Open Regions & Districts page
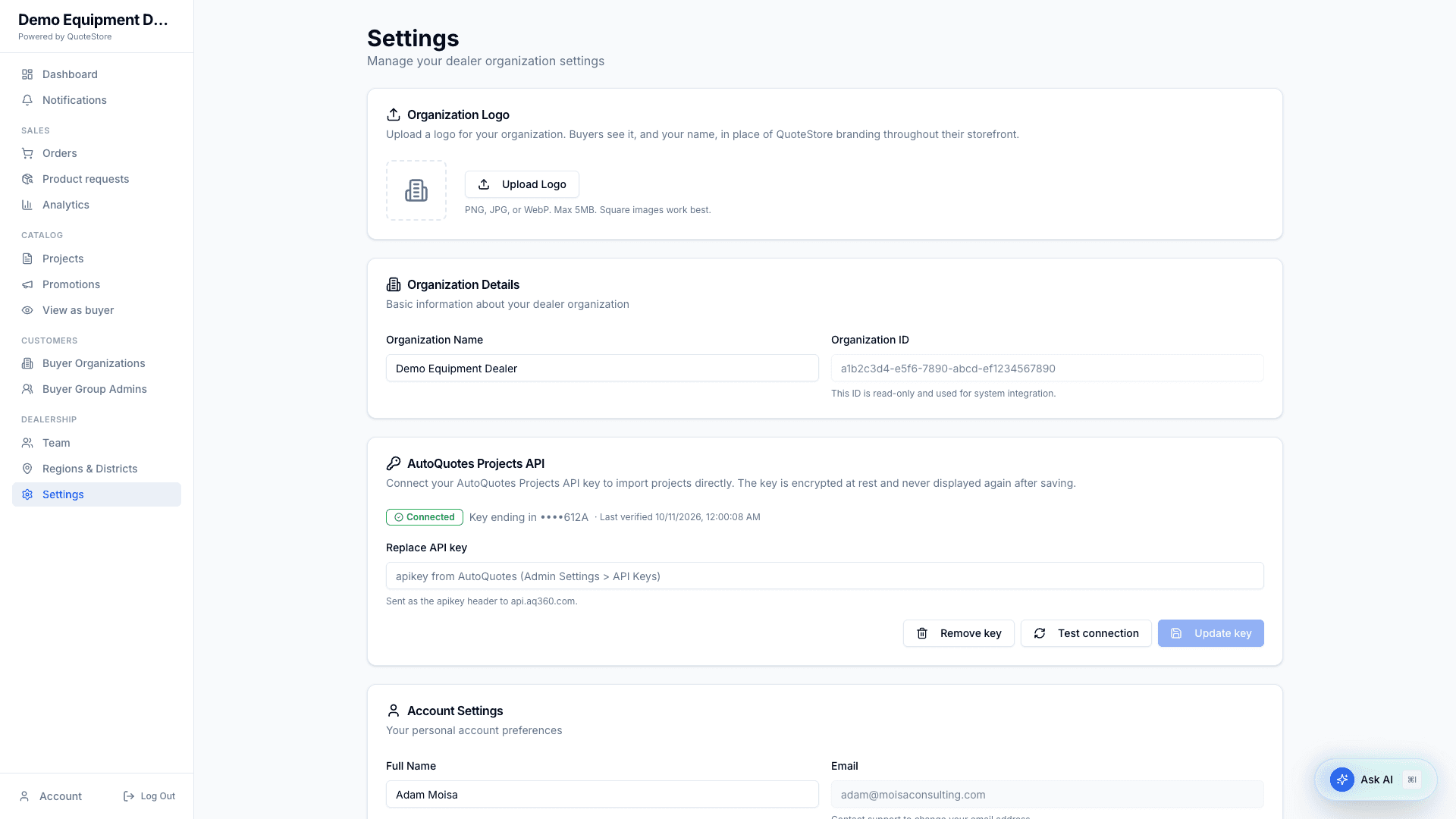This screenshot has width=1456, height=819. (96, 469)
